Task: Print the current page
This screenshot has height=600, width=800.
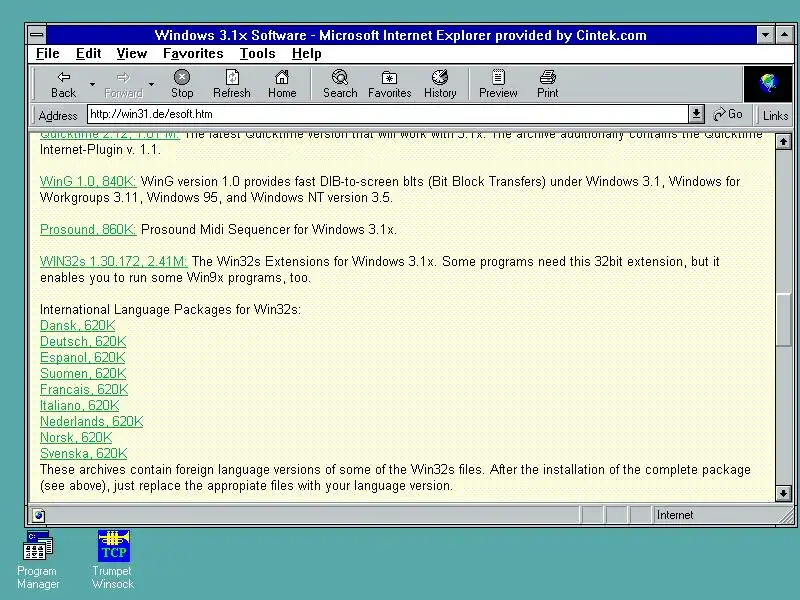Action: [x=547, y=84]
